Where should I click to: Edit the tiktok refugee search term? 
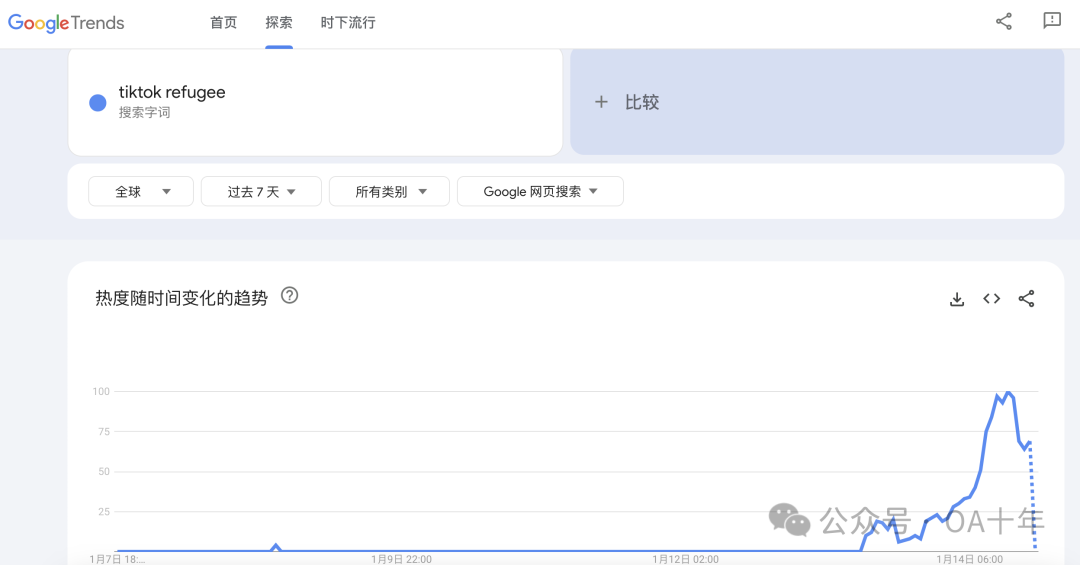coord(172,92)
